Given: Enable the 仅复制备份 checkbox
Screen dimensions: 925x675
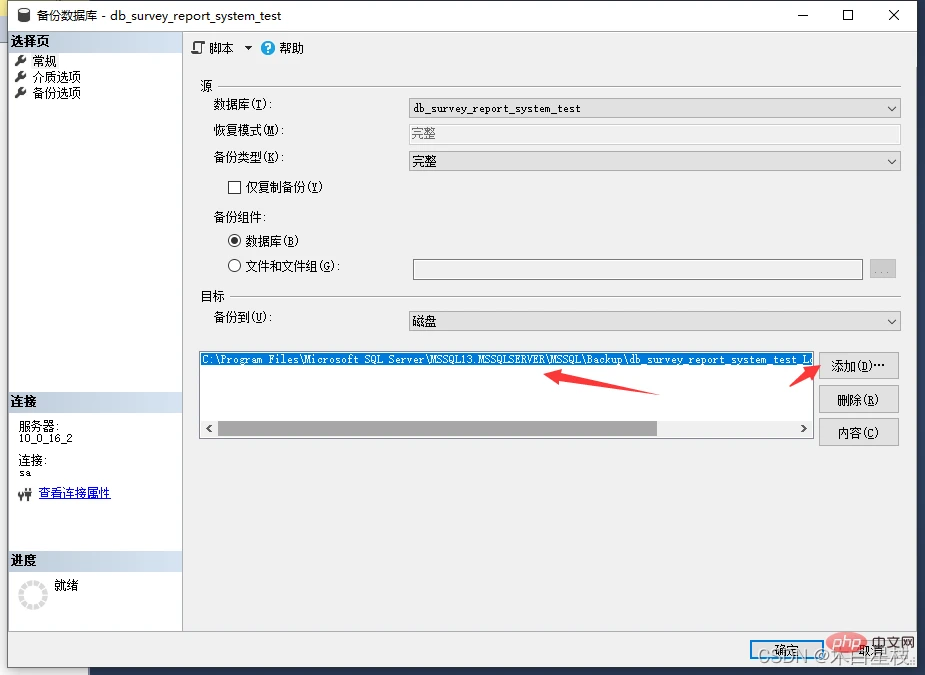Looking at the screenshot, I should (234, 187).
